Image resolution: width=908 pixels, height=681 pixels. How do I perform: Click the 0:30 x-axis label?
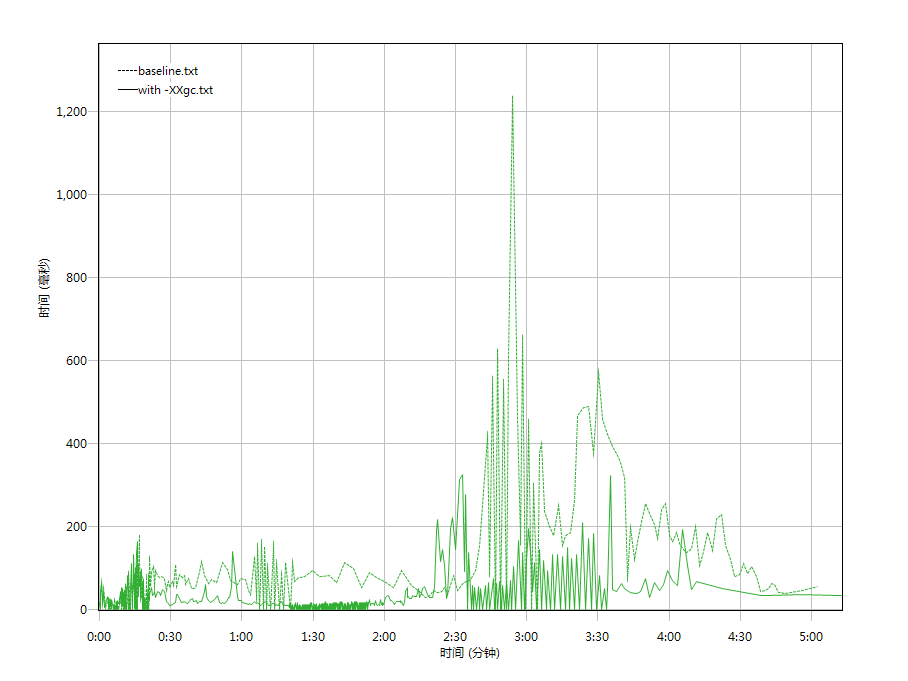click(170, 637)
